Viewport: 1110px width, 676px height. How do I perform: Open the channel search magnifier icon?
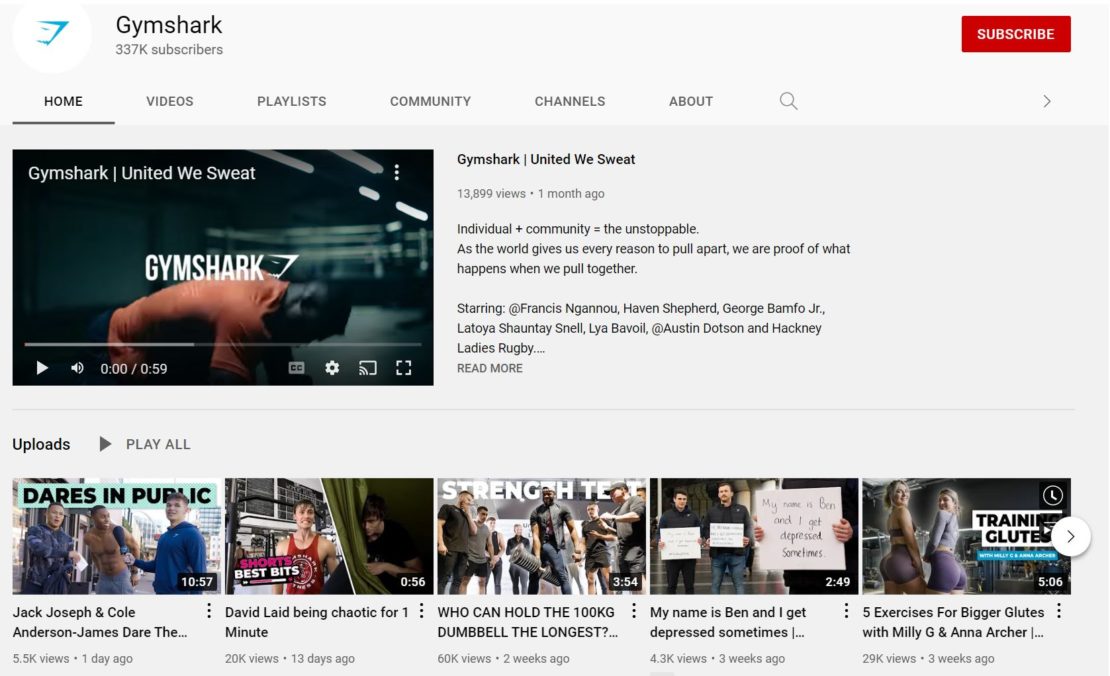(x=788, y=101)
